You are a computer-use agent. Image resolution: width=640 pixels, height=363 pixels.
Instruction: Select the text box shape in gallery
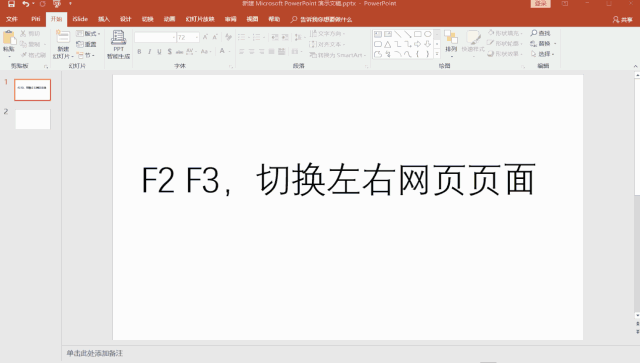coord(378,34)
